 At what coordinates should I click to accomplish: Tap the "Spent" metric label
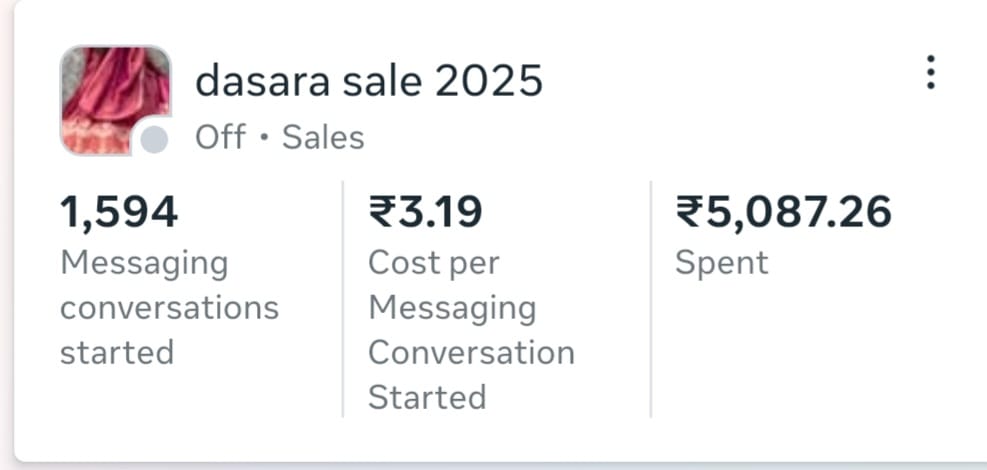722,263
